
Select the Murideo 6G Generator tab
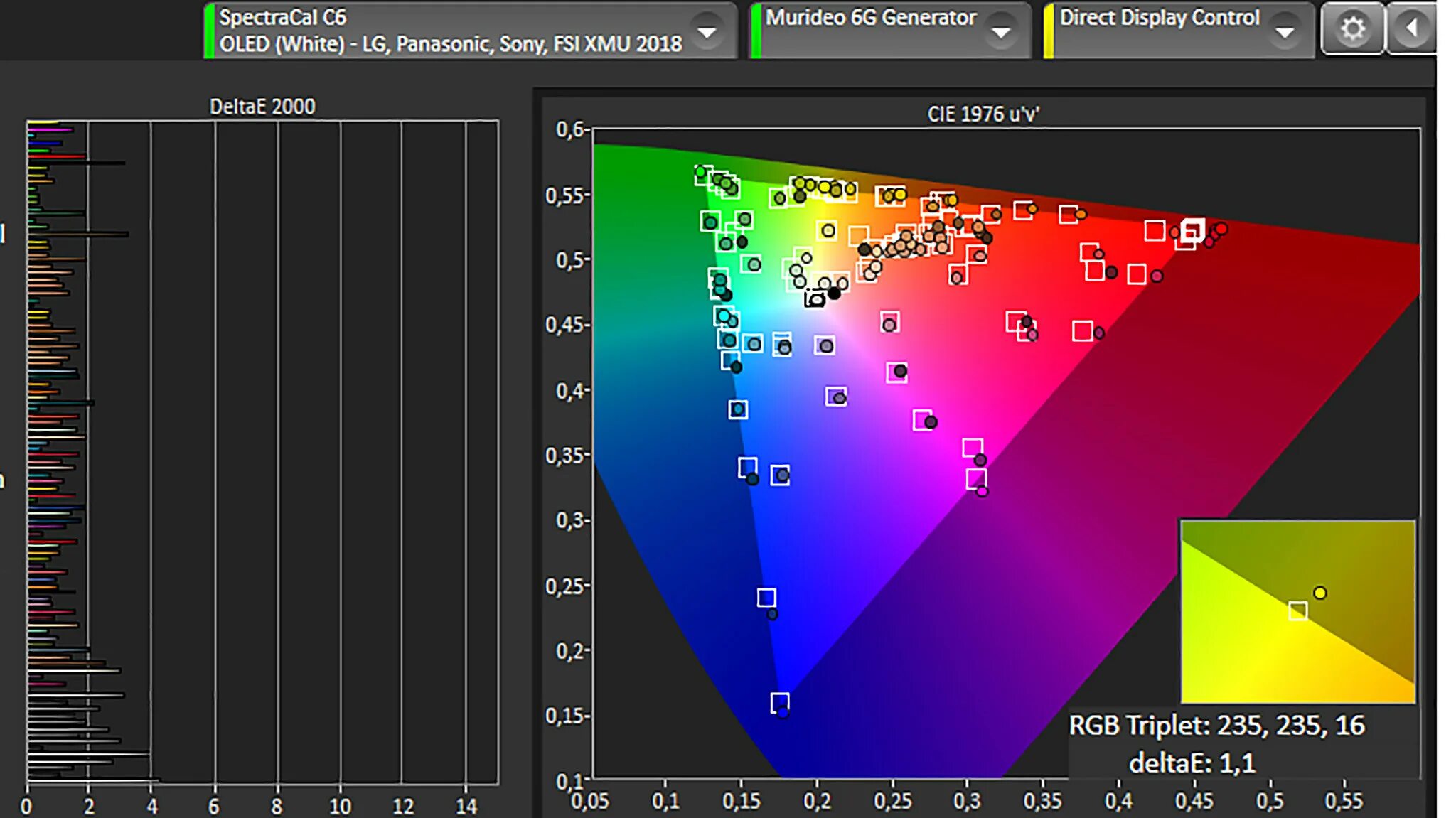point(870,18)
